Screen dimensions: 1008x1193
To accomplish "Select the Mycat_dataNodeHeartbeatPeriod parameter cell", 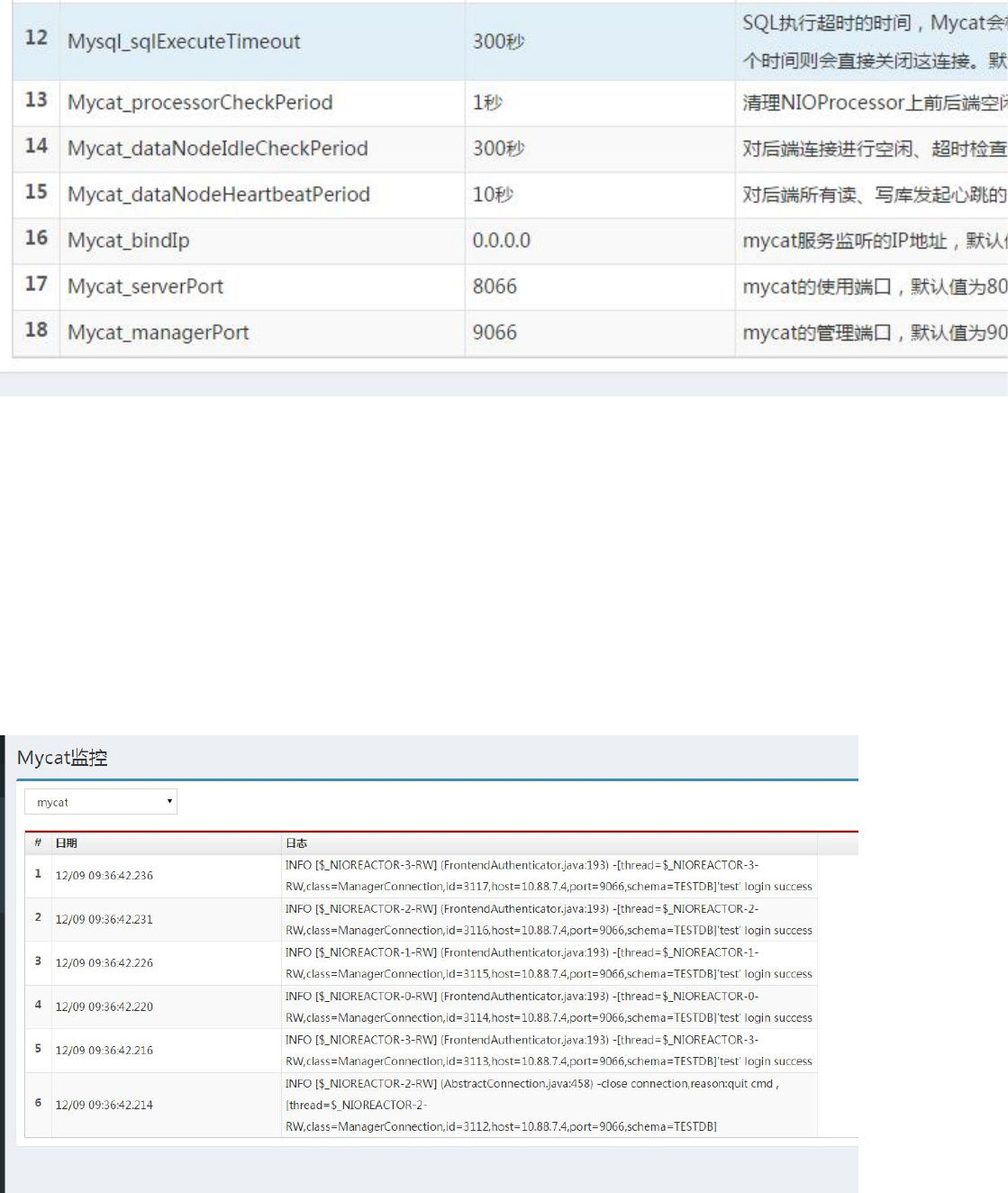I will [x=262, y=195].
